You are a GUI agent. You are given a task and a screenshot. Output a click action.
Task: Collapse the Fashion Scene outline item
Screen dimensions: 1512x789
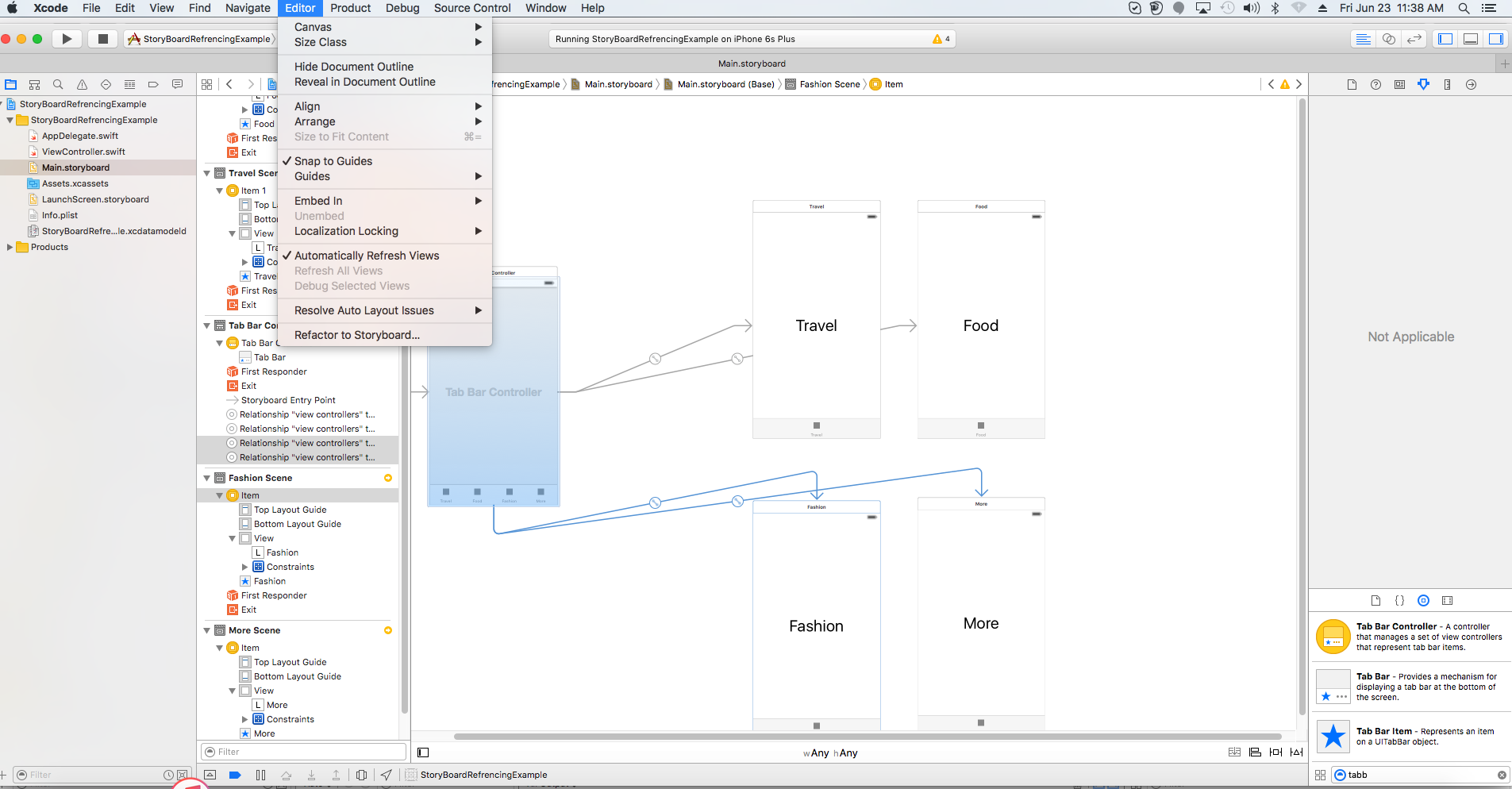tap(206, 478)
